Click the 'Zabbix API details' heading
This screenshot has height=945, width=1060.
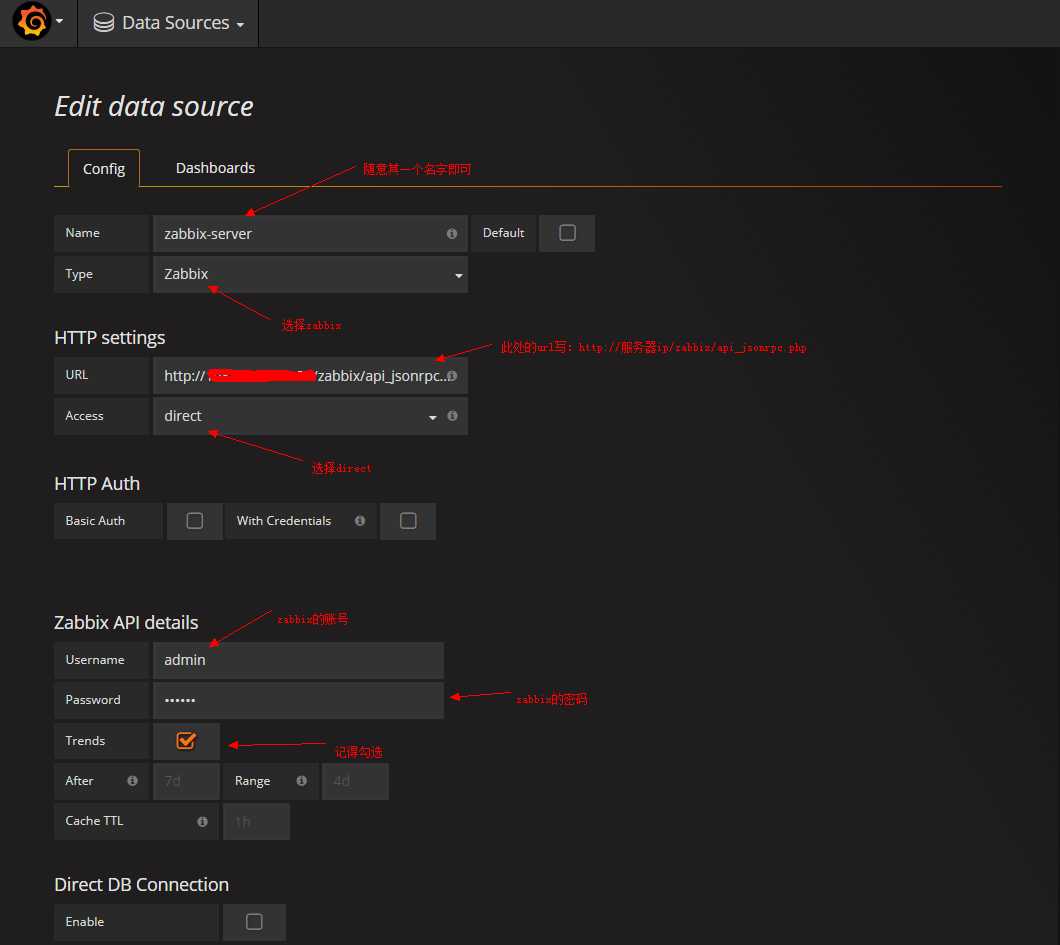pos(126,623)
